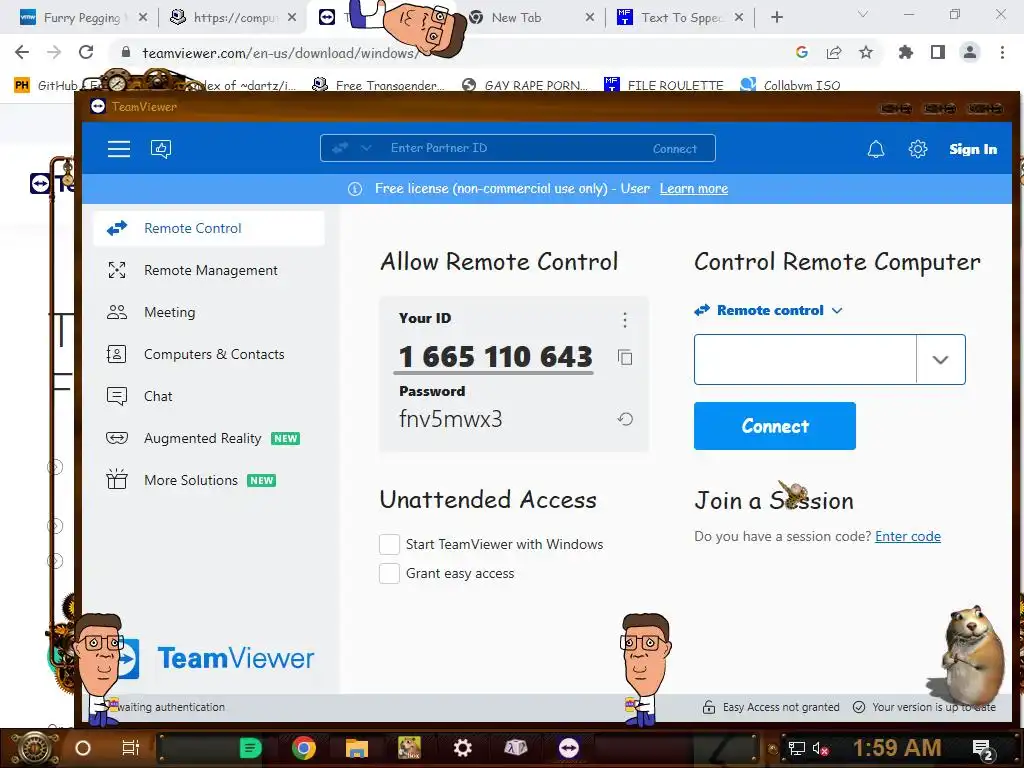Click the ID 1 665 110 643
The image size is (1024, 768).
tap(495, 357)
